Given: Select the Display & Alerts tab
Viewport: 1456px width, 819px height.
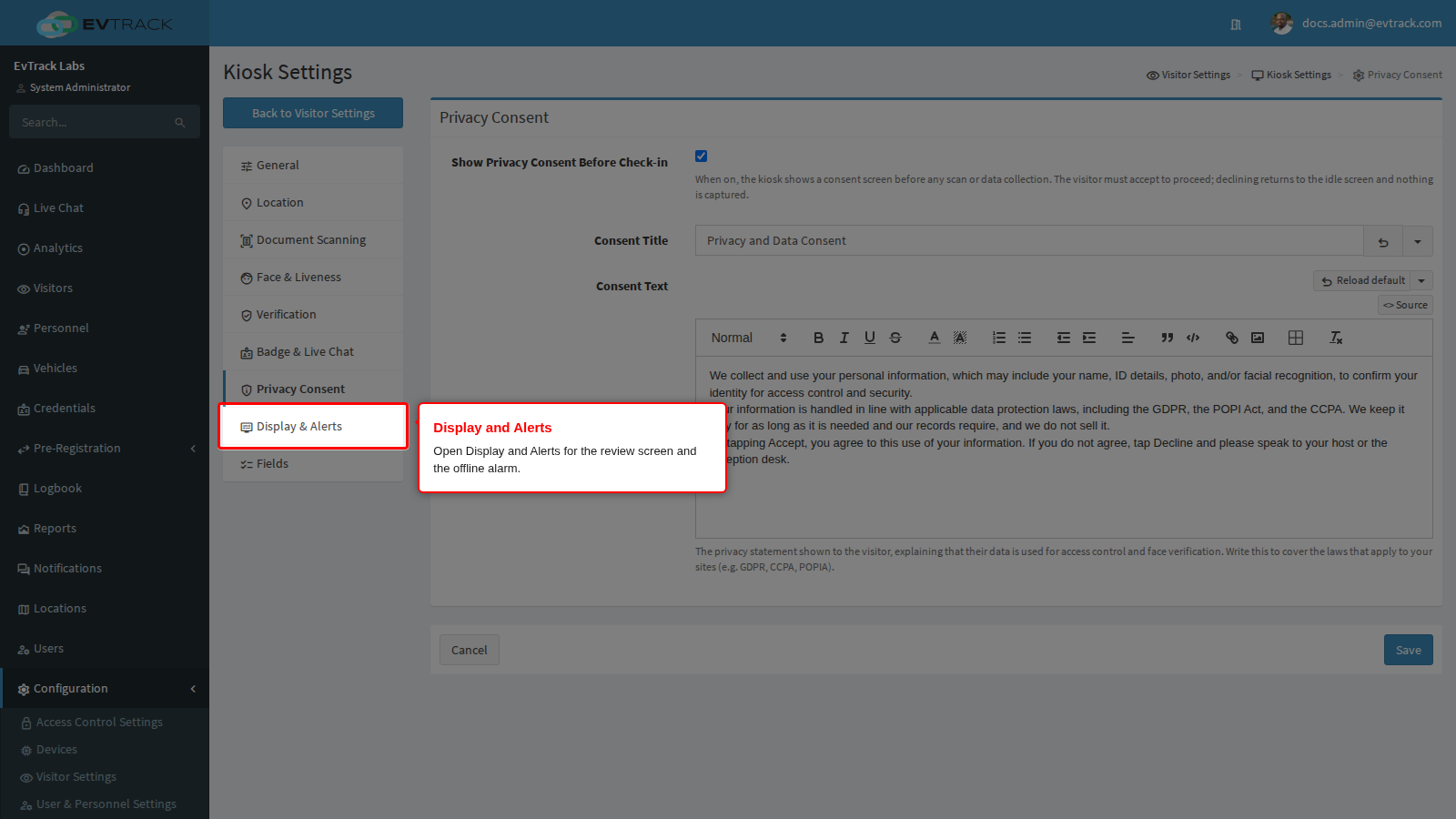Looking at the screenshot, I should [313, 427].
